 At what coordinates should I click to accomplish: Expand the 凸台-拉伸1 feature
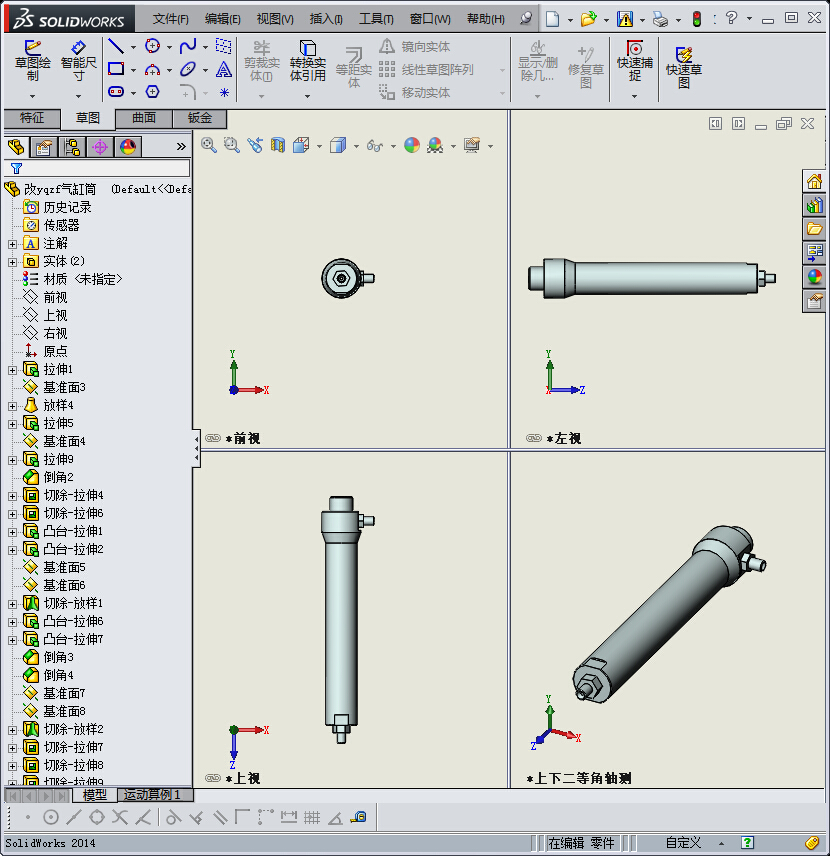pyautogui.click(x=12, y=532)
